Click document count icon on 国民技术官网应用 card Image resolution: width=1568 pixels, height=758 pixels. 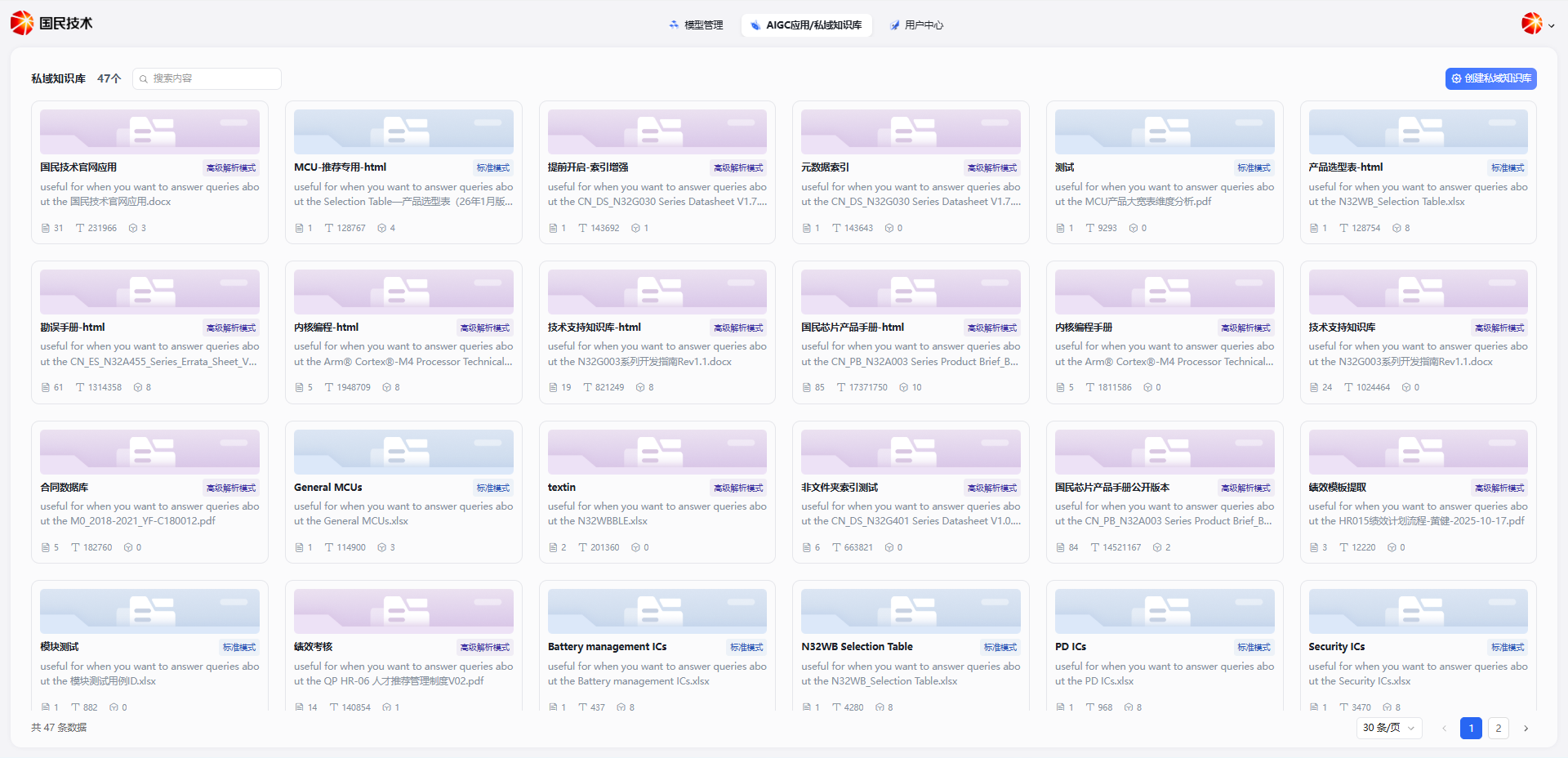[46, 228]
